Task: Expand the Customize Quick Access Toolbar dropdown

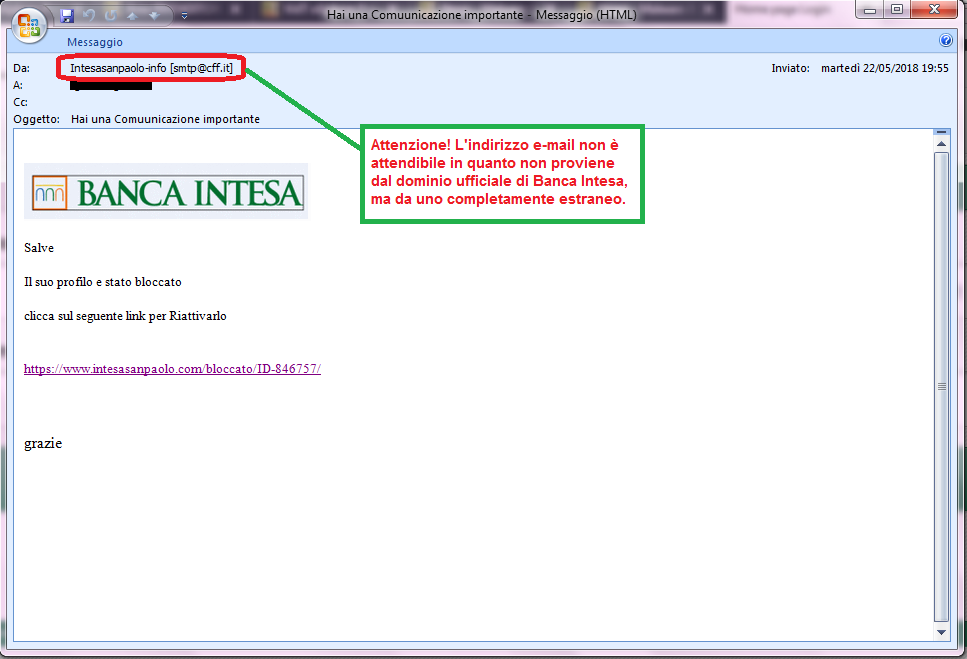Action: pyautogui.click(x=184, y=16)
